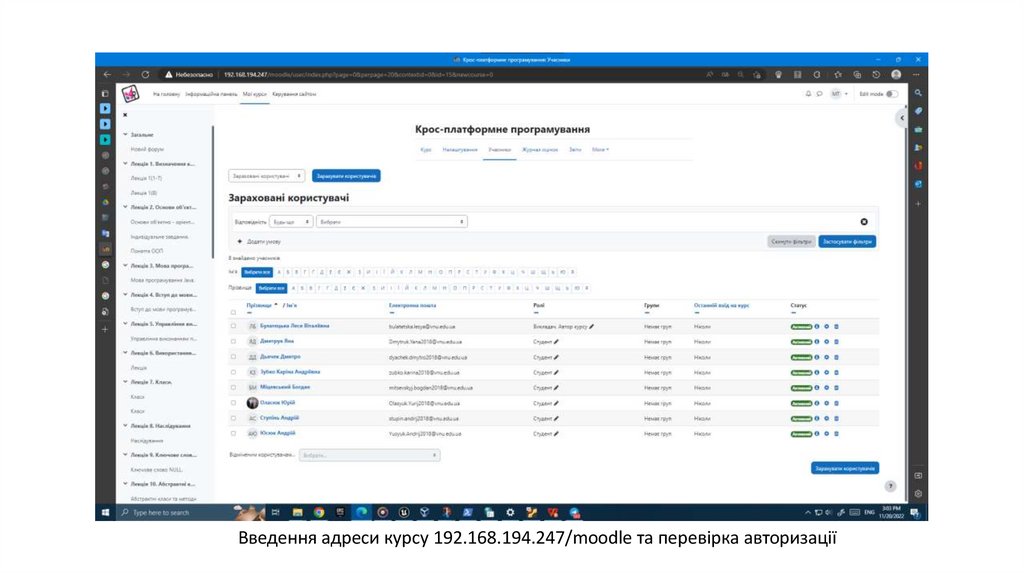Collapse Лекція 7. Класи section
This screenshot has width=1024, height=574.
tap(125, 382)
